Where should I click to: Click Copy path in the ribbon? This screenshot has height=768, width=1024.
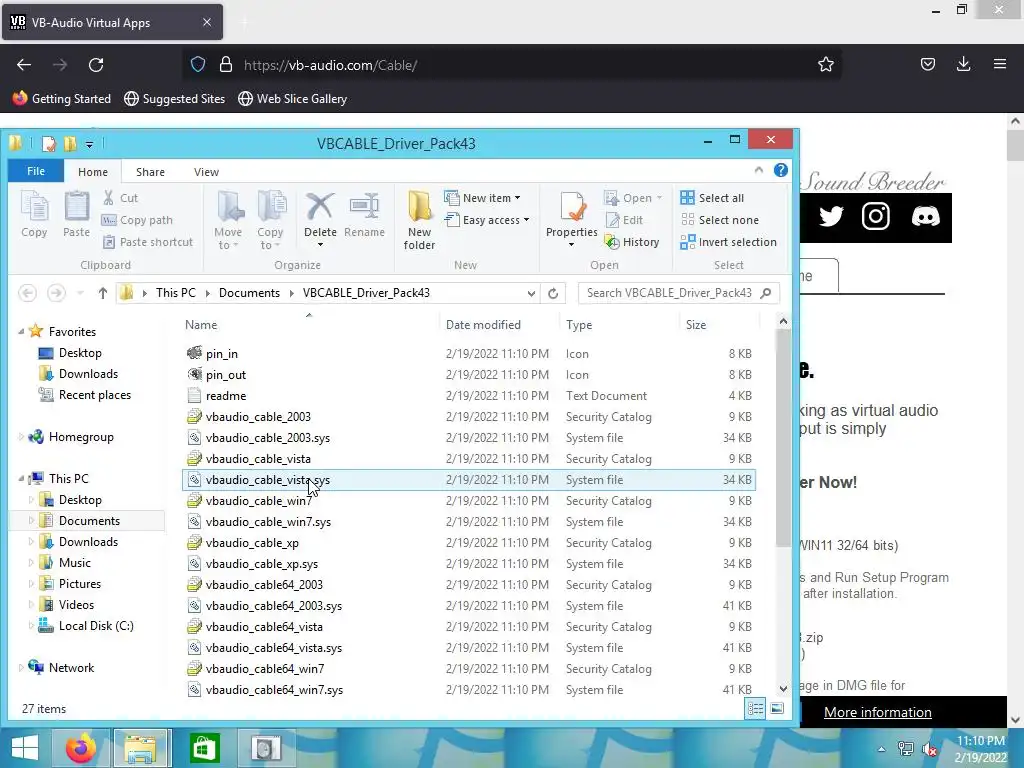click(x=138, y=220)
